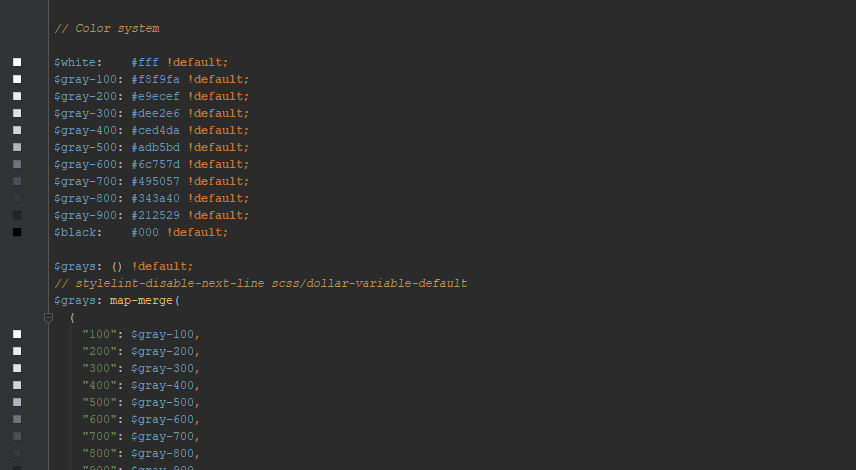Open color preview for $gray-200 declaration

click(x=17, y=96)
